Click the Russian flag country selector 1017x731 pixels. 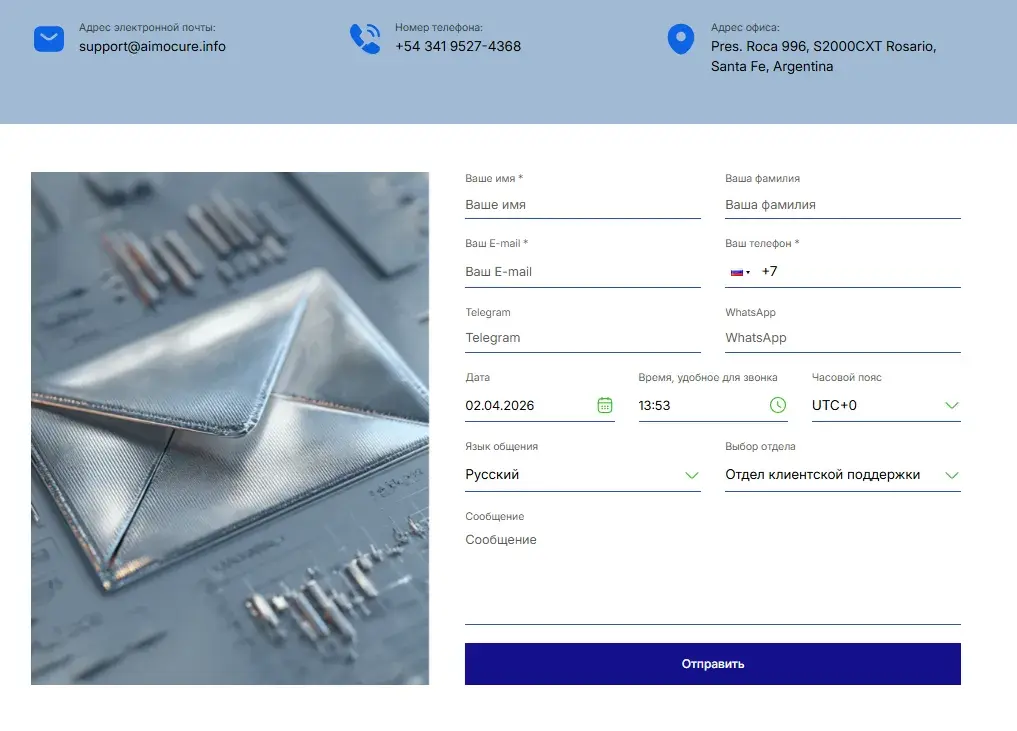740,272
